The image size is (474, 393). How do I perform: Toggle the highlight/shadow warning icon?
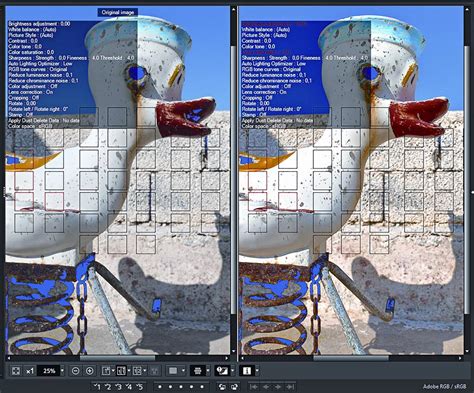click(222, 371)
